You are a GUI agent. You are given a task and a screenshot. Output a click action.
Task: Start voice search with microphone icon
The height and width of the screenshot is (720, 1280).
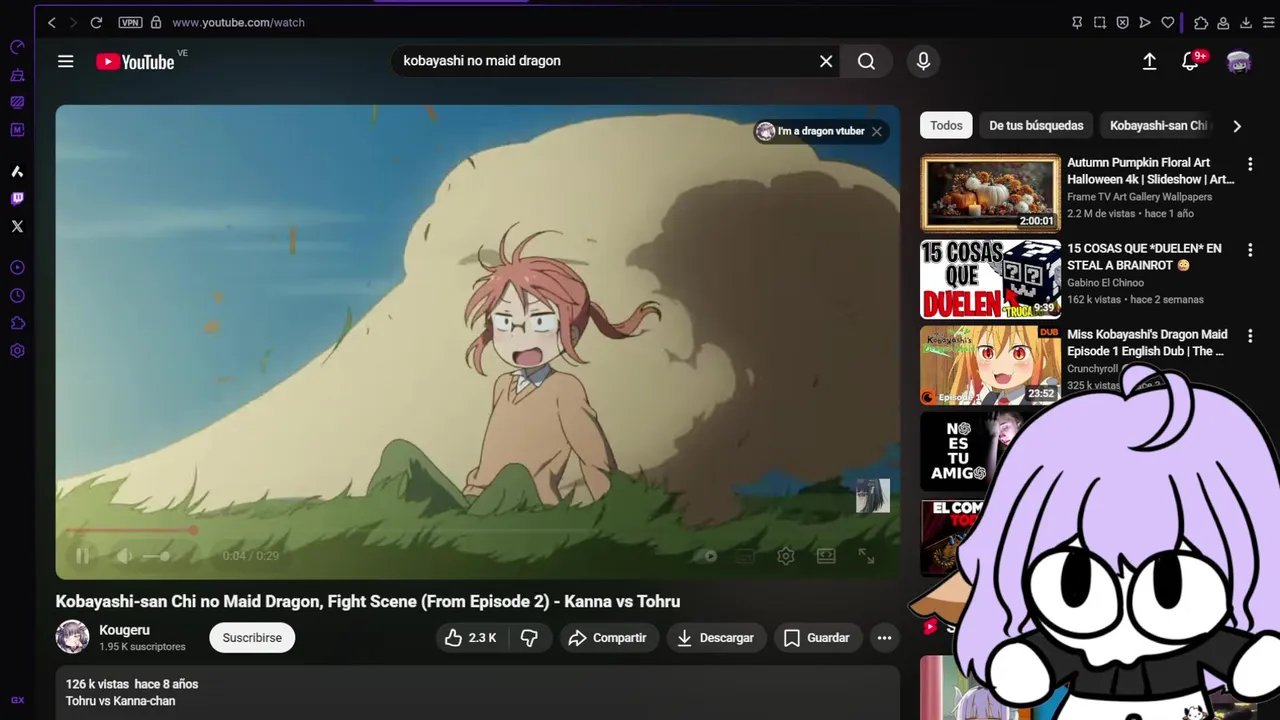pos(923,61)
